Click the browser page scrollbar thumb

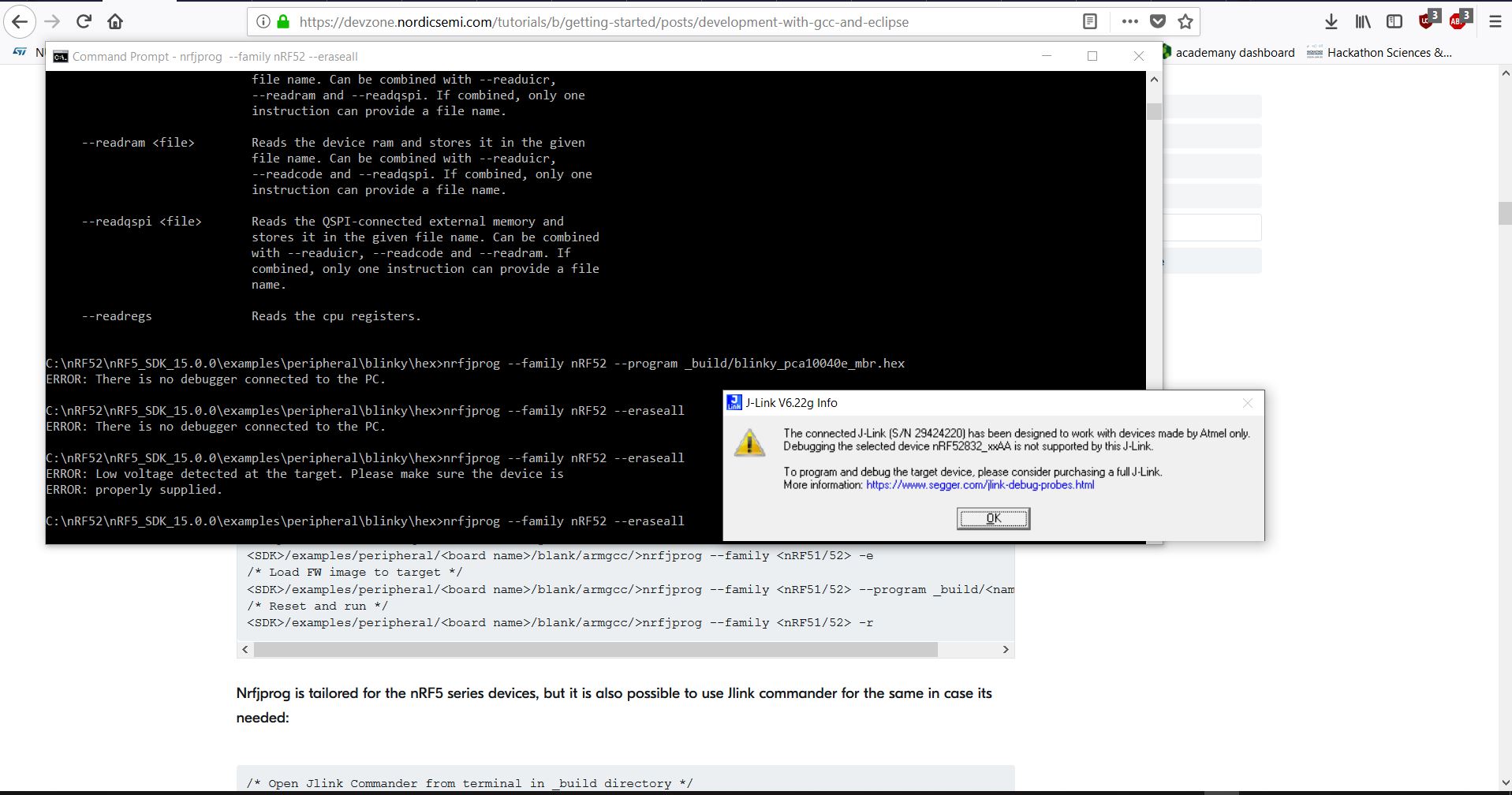pos(1505,214)
